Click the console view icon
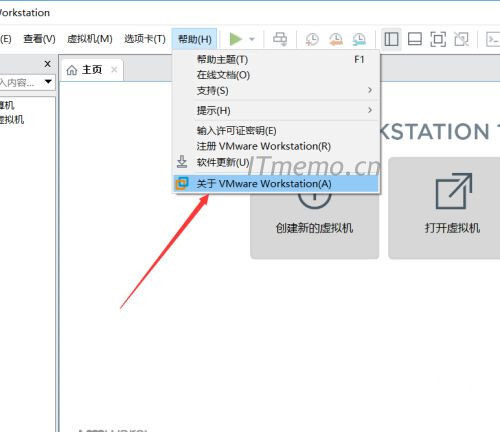Screen dimensions: 500x432 (493, 39)
